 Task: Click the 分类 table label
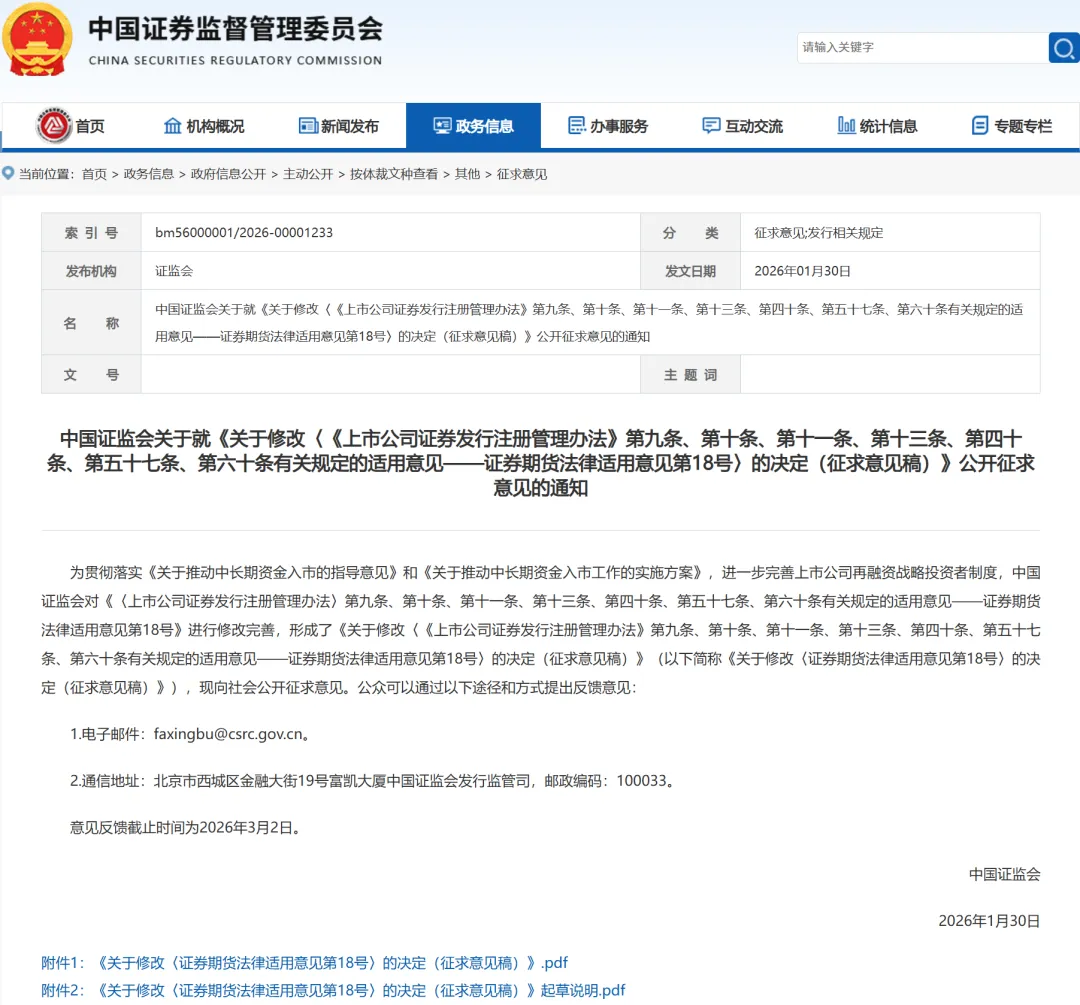(x=690, y=233)
